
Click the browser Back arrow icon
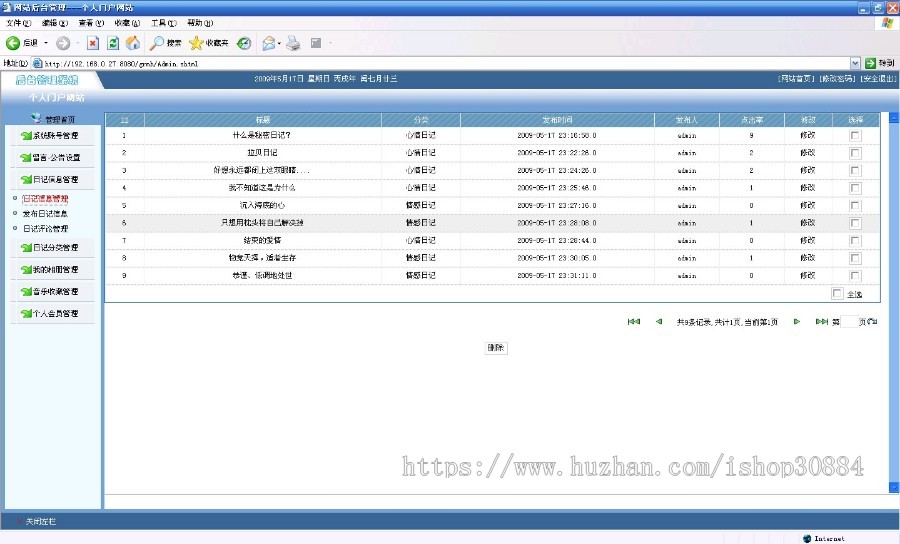click(13, 43)
